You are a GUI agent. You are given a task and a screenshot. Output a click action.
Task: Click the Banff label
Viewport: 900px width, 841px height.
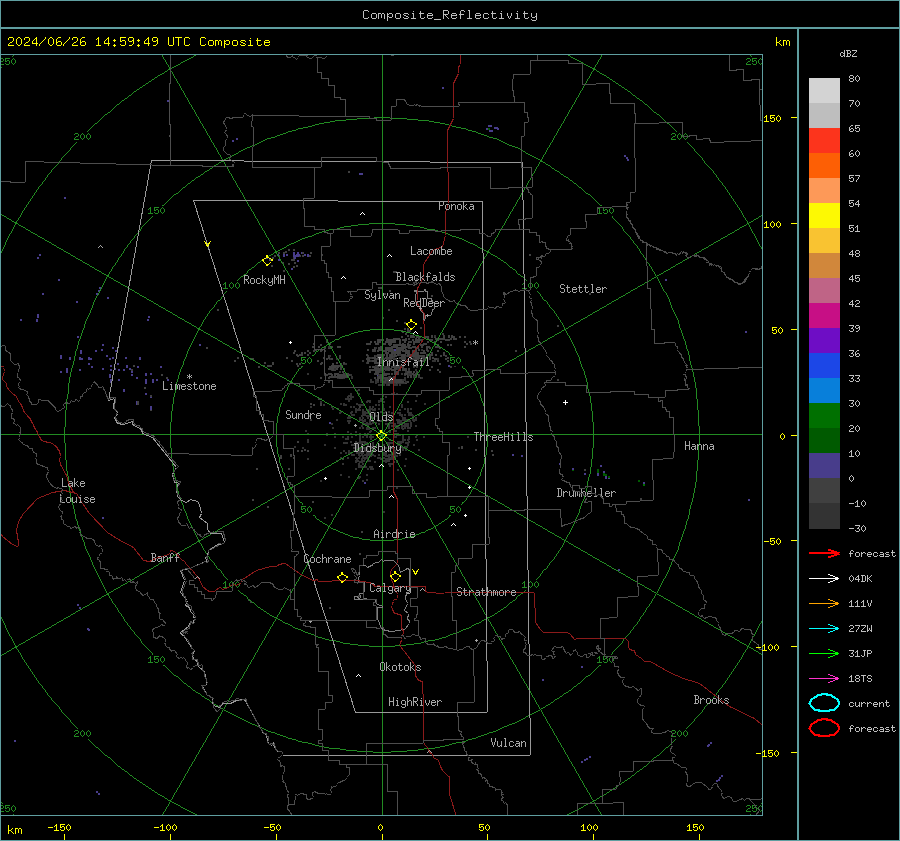165,557
